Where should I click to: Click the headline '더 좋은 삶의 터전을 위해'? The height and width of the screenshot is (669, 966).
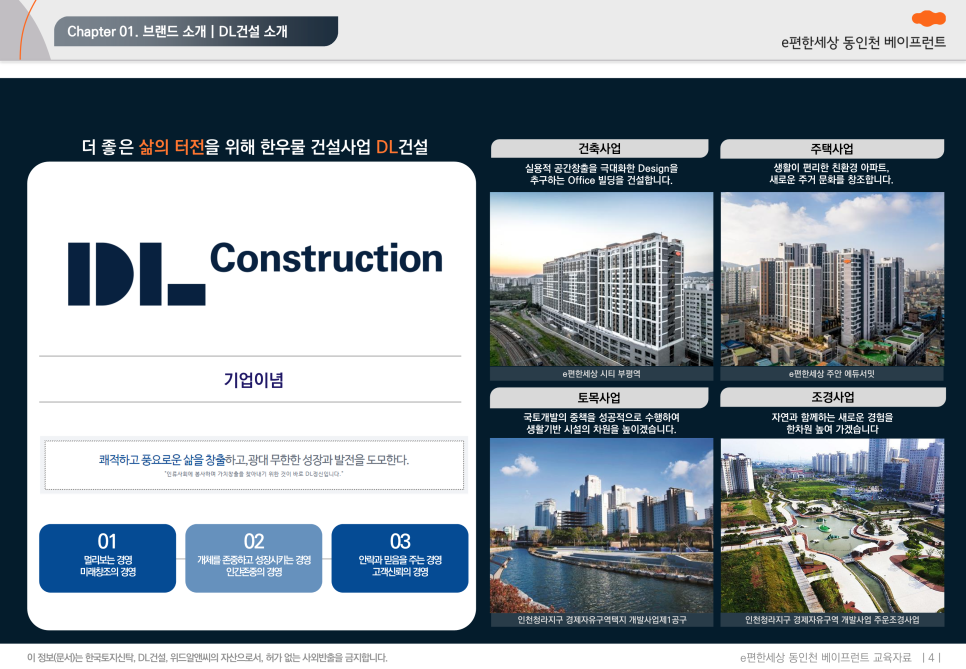tap(168, 147)
